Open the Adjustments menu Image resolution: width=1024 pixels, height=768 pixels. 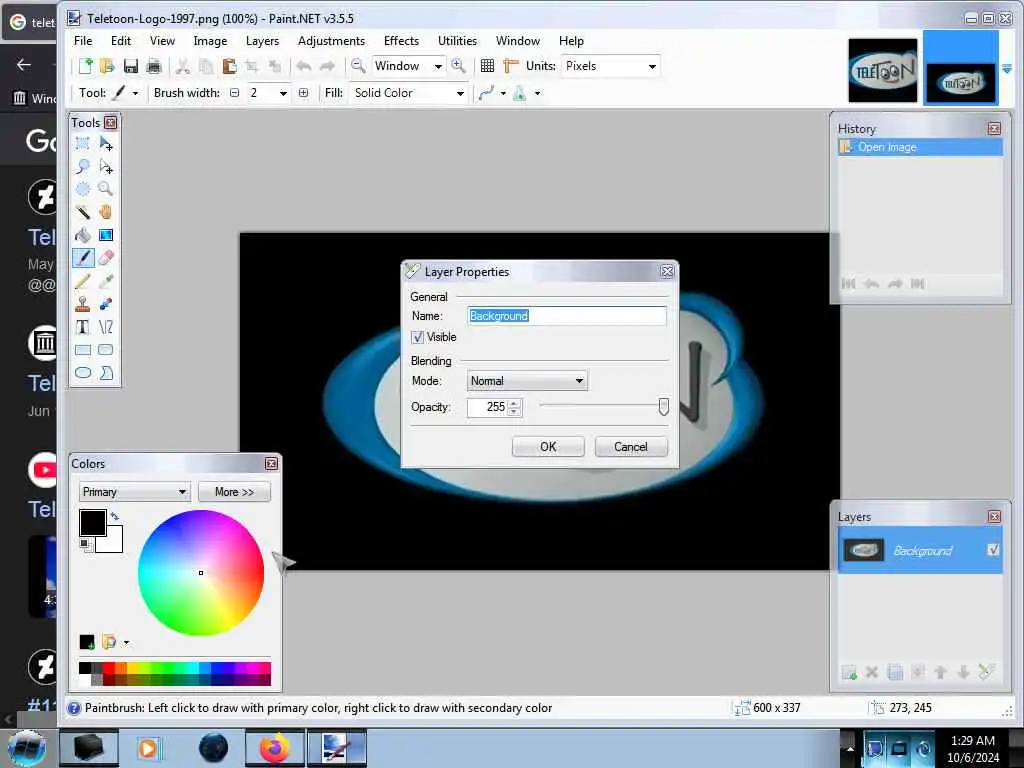pos(331,40)
